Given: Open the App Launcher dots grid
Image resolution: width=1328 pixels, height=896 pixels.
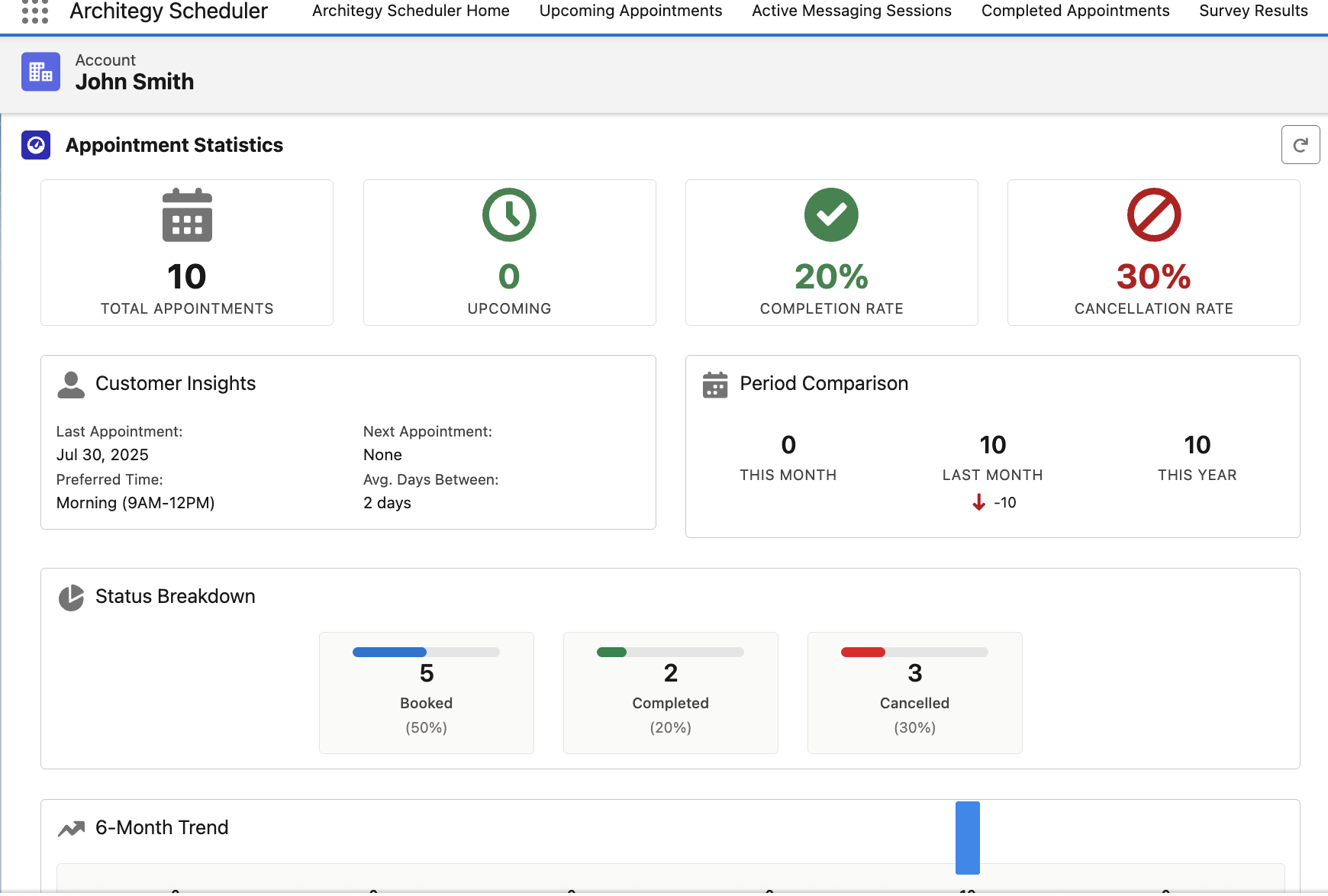Looking at the screenshot, I should click(35, 11).
